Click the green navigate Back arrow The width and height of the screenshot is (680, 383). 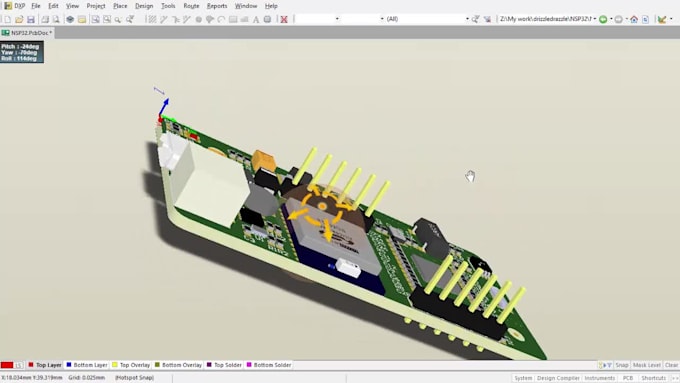603,19
